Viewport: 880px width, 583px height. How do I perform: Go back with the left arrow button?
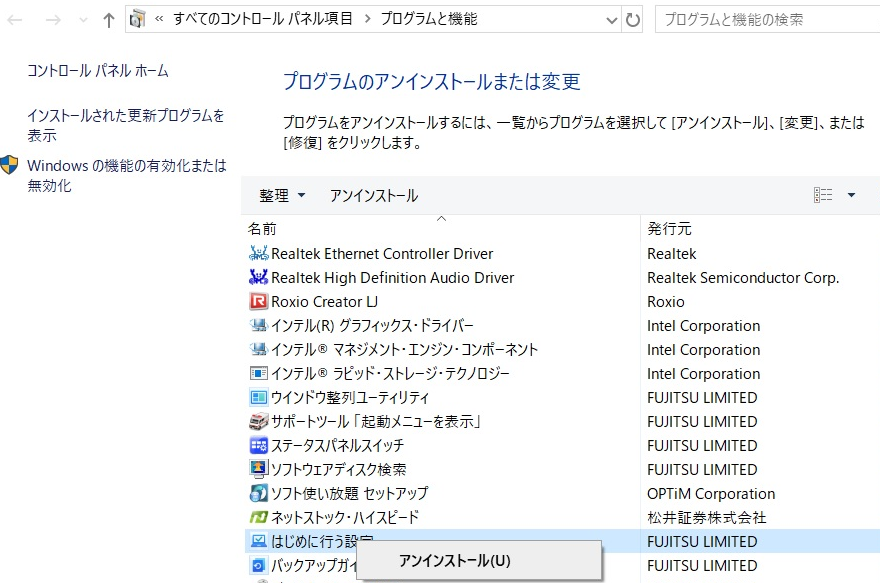point(15,20)
